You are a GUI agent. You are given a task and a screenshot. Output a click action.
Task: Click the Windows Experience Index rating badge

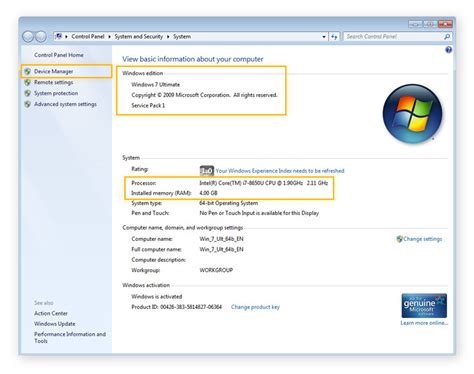coord(207,171)
